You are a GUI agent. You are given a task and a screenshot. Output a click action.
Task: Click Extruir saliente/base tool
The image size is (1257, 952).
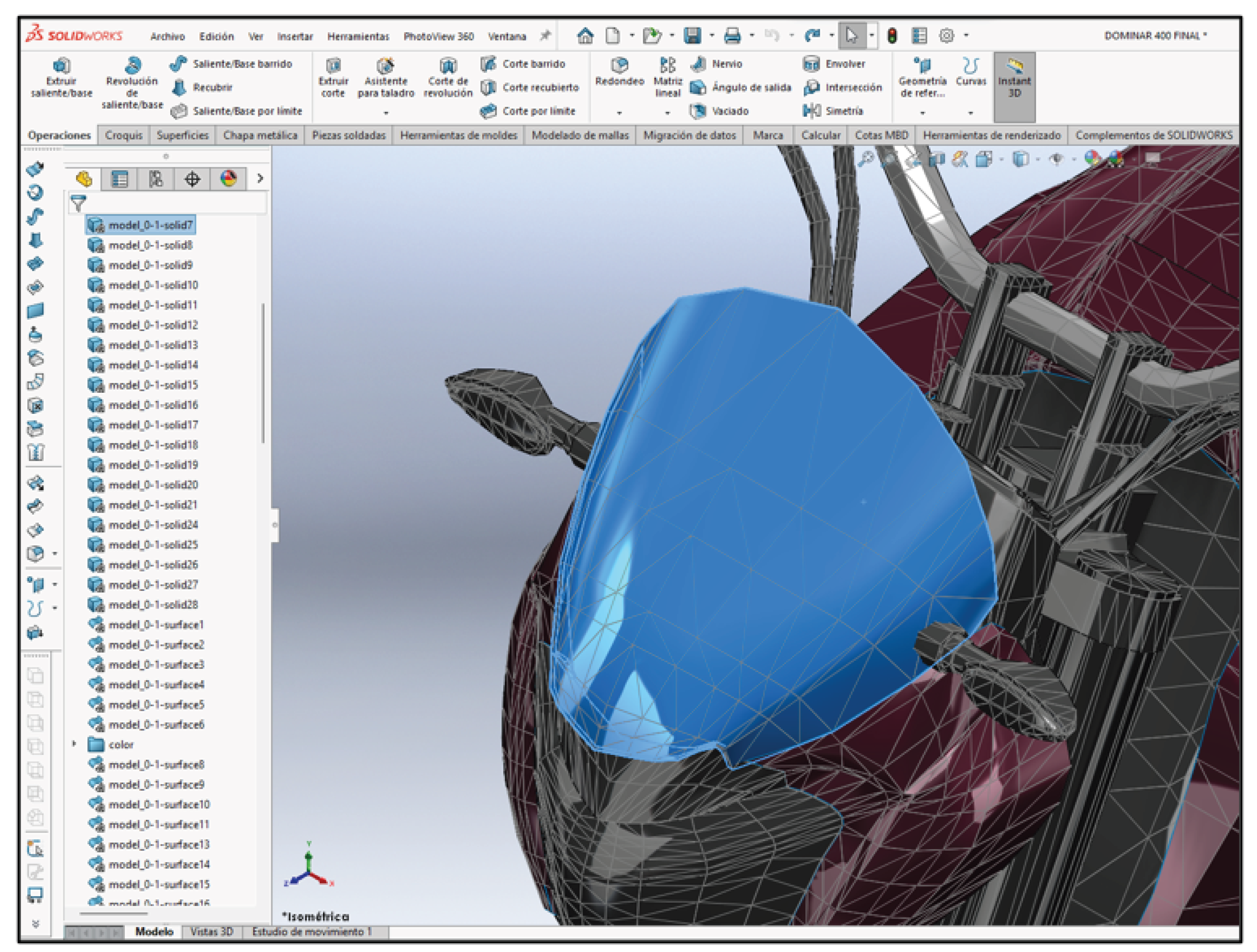pos(61,78)
